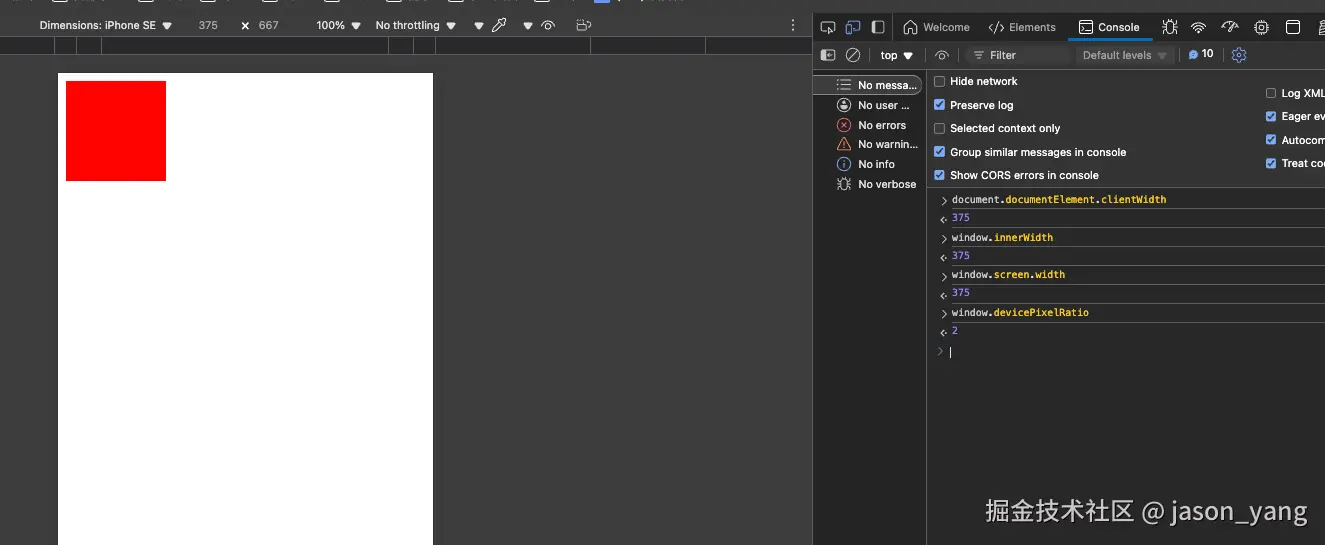Open the Performance gauge icon tab
Screen dimensions: 1325x545
point(1230,27)
